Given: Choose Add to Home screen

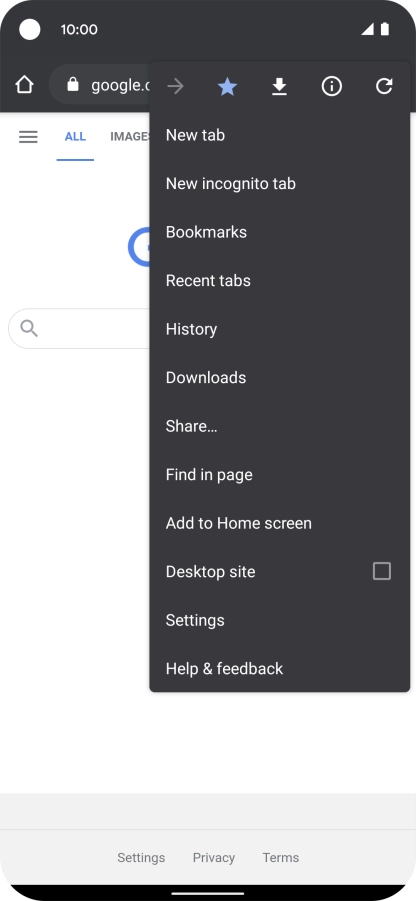Looking at the screenshot, I should (279, 523).
